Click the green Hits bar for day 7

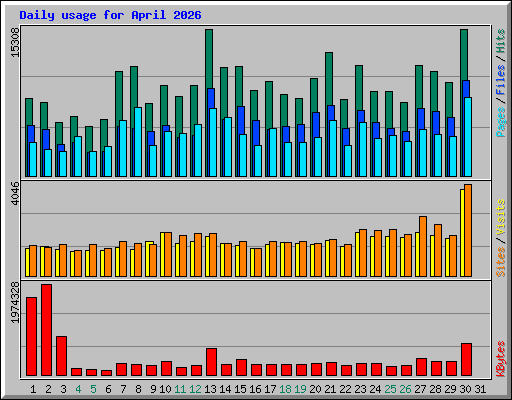point(119,97)
